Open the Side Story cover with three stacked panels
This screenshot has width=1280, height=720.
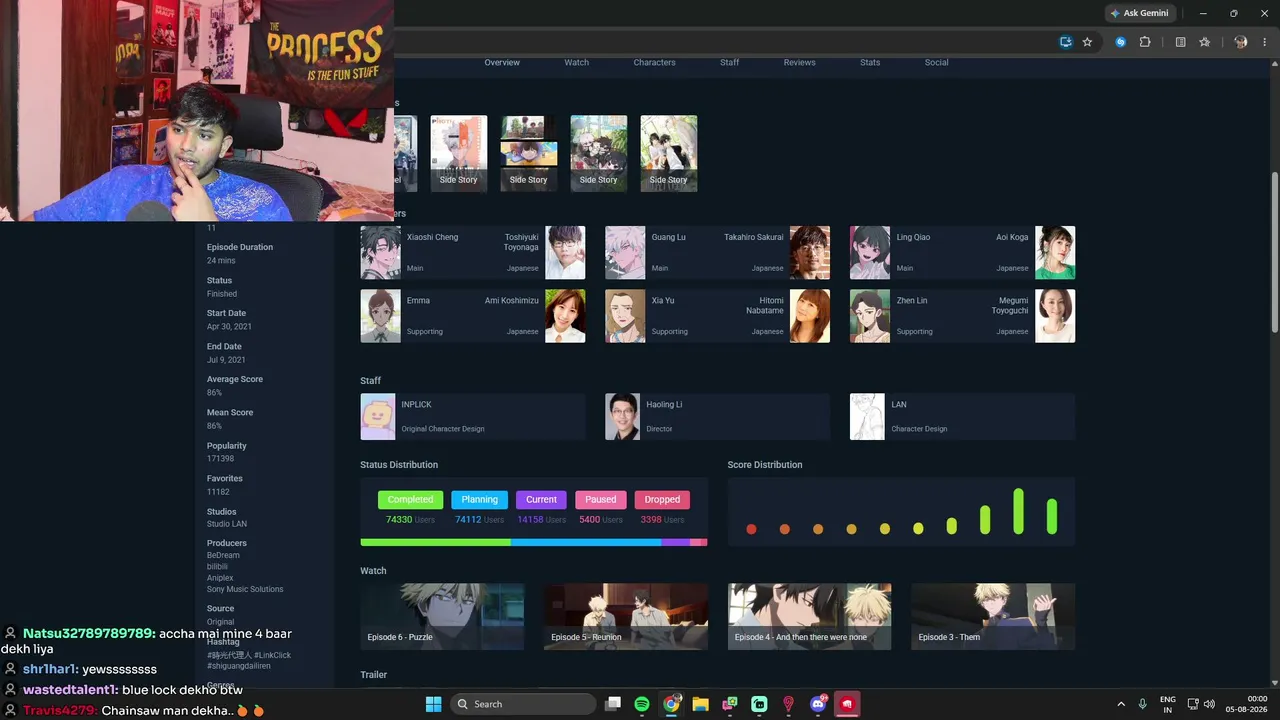click(529, 153)
